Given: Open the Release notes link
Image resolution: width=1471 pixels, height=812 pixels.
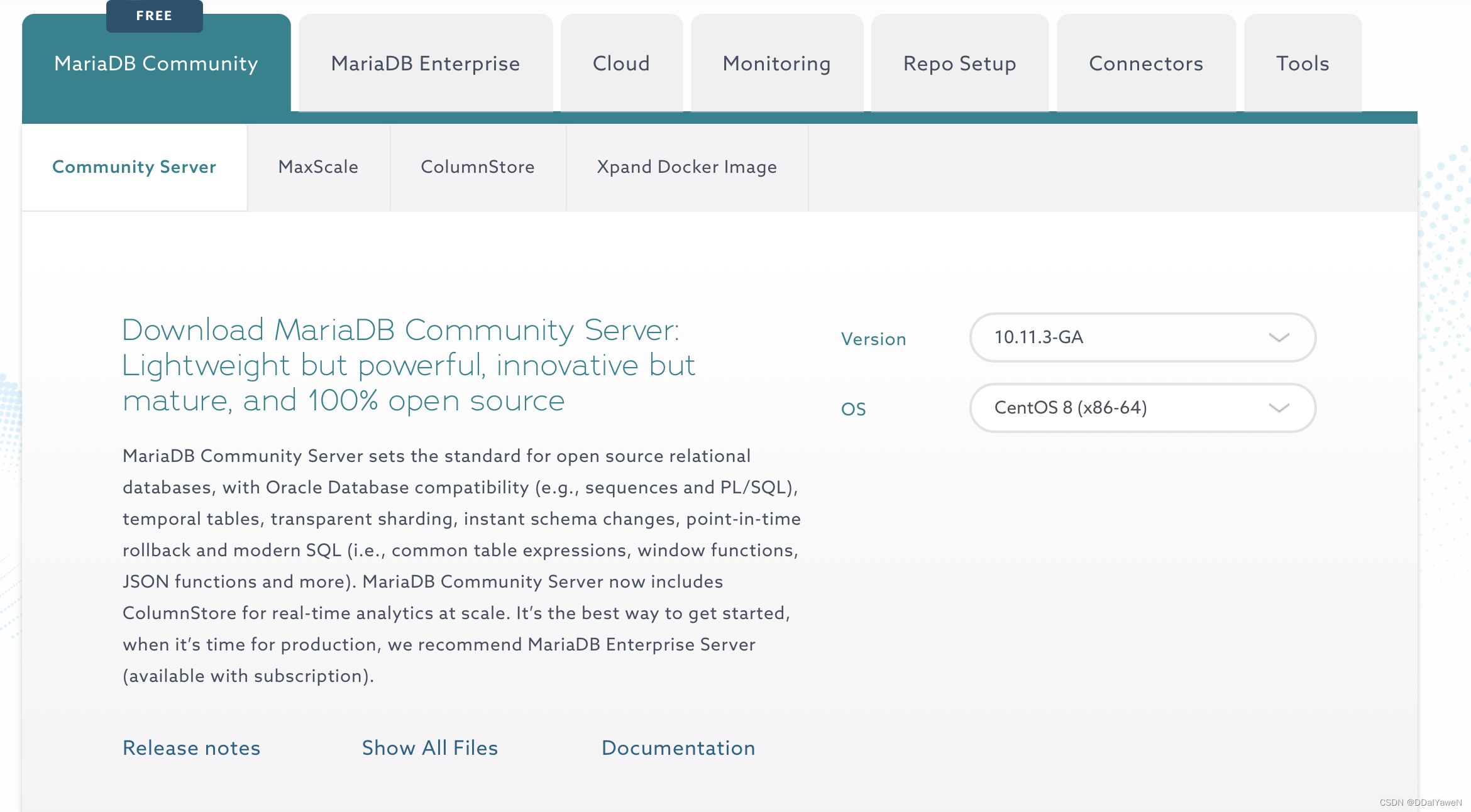Looking at the screenshot, I should (x=191, y=748).
